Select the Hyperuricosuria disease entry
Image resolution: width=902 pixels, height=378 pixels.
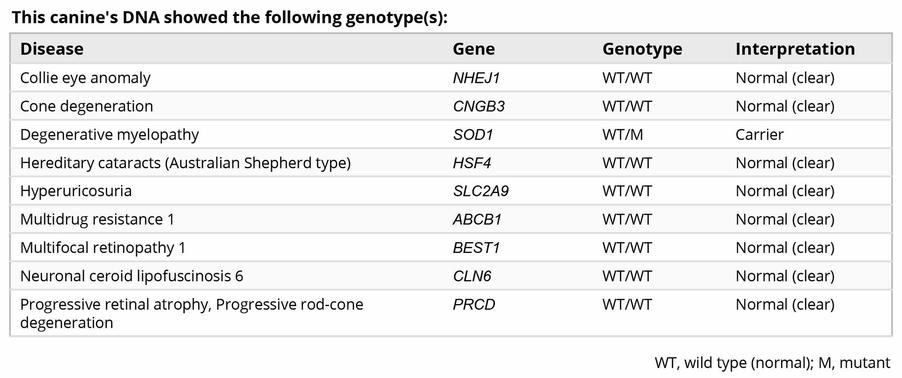point(76,191)
